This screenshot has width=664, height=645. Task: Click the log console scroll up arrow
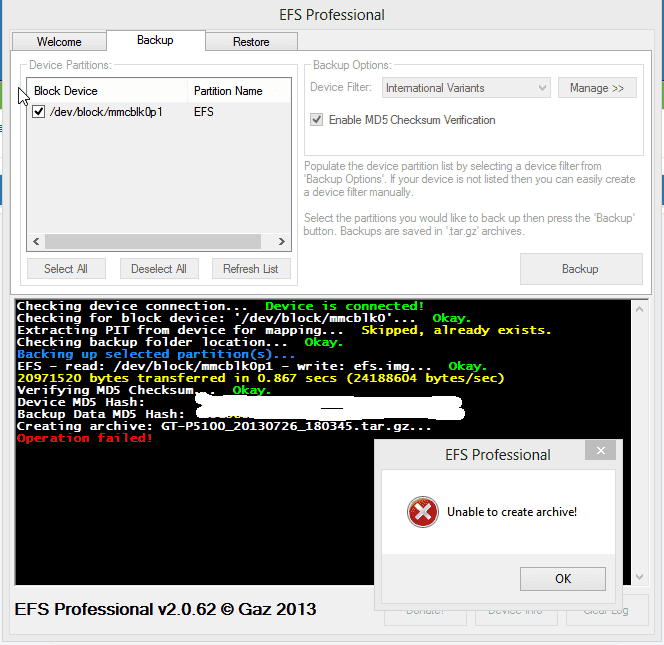coord(639,309)
